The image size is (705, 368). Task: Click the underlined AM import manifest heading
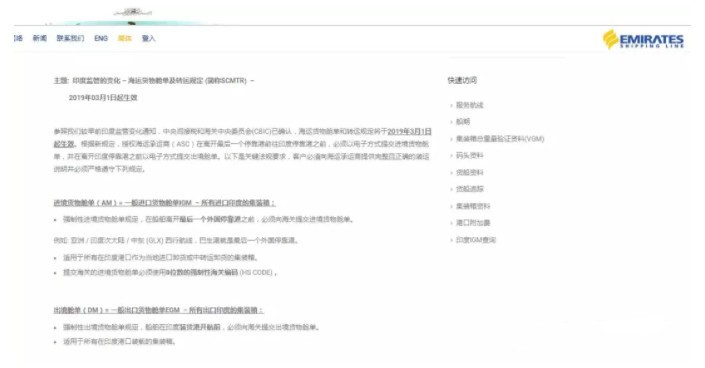tap(165, 203)
